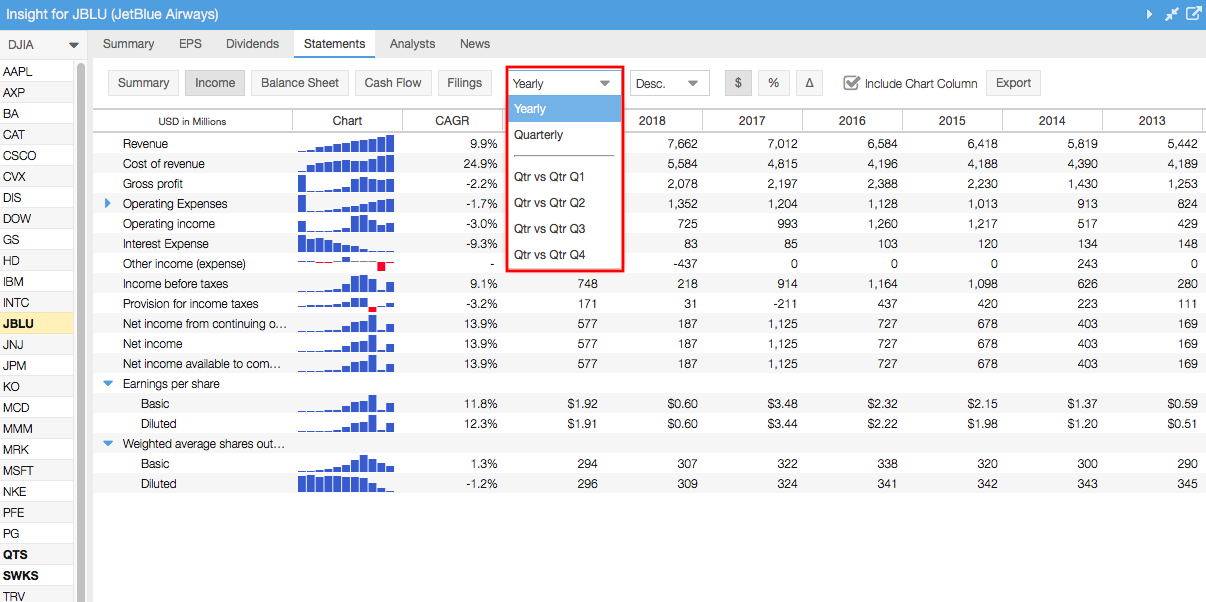The image size is (1206, 602).
Task: Collapse the Weighted average shares section
Action: pyautogui.click(x=109, y=444)
